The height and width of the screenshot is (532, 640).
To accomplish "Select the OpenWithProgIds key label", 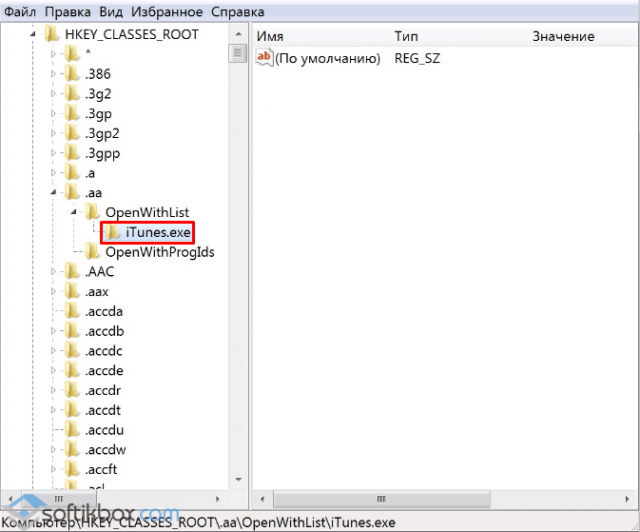I will pyautogui.click(x=160, y=252).
